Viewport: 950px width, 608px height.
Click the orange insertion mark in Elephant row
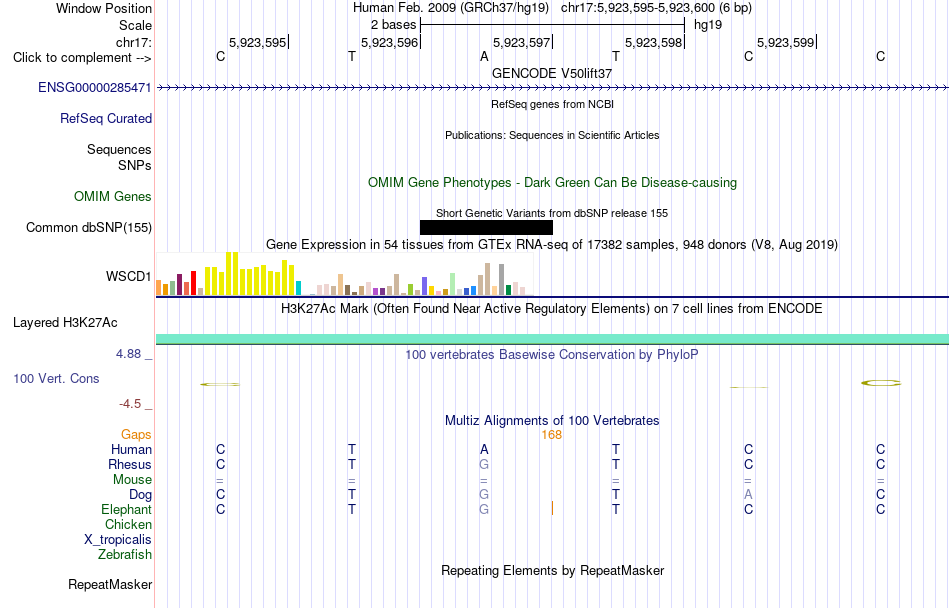(x=553, y=508)
